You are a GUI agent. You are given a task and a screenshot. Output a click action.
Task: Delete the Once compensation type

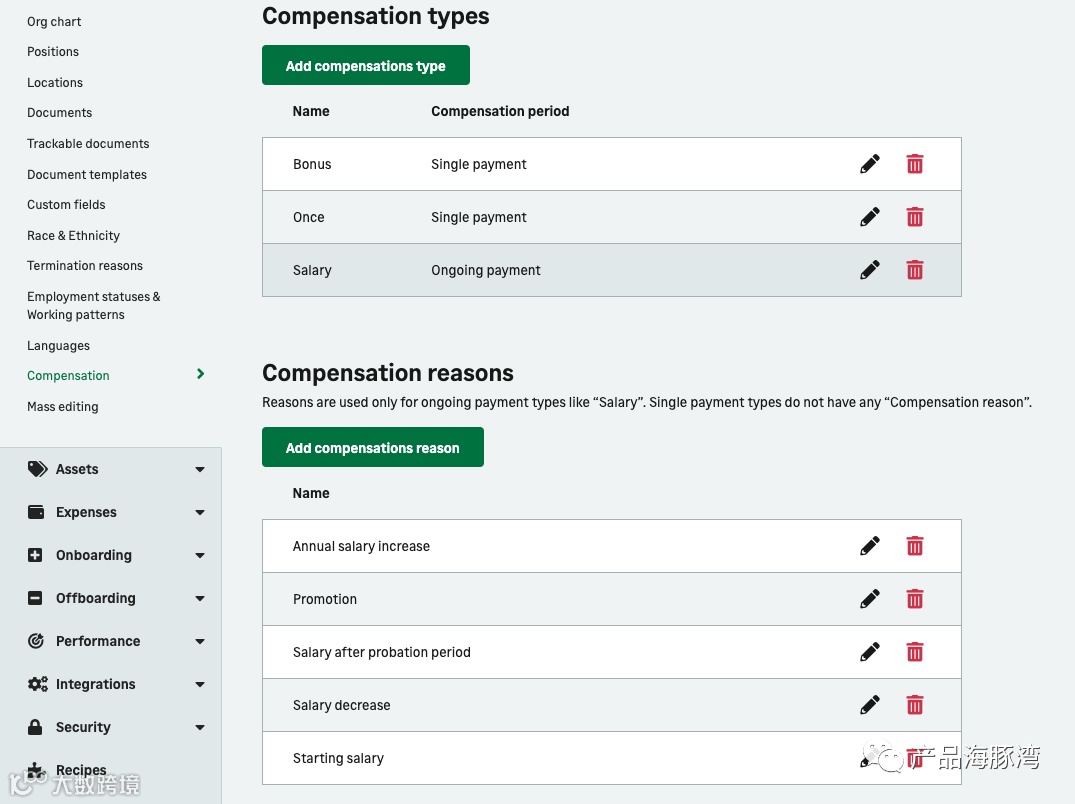pyautogui.click(x=914, y=217)
